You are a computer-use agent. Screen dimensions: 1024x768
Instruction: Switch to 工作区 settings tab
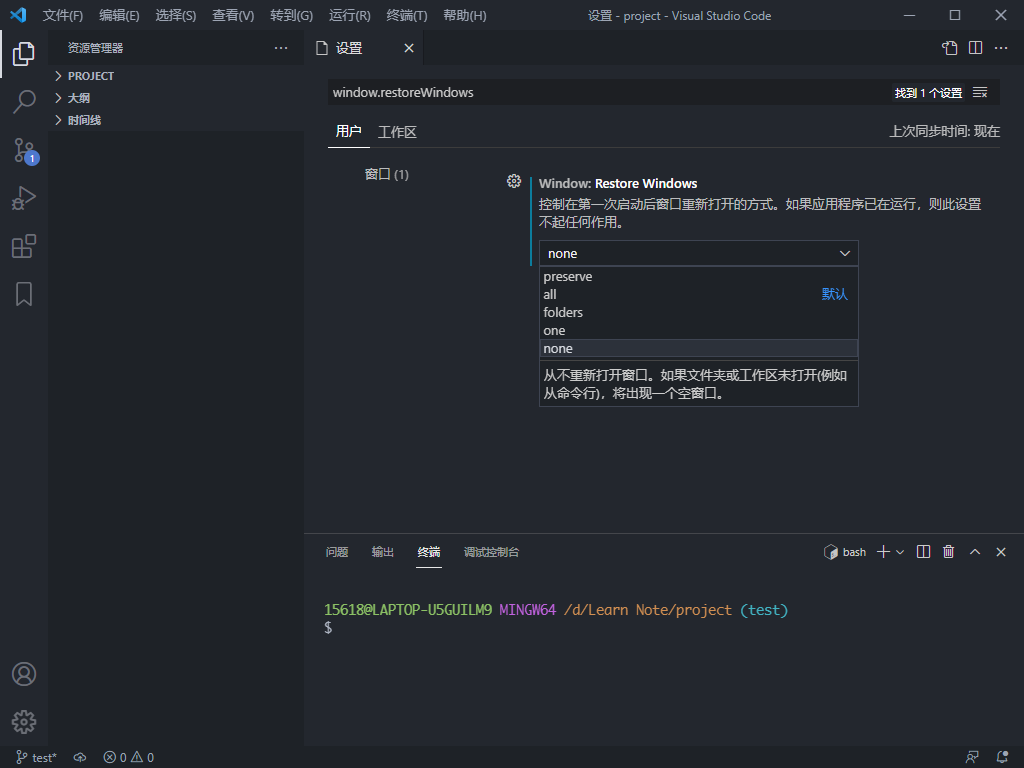397,132
